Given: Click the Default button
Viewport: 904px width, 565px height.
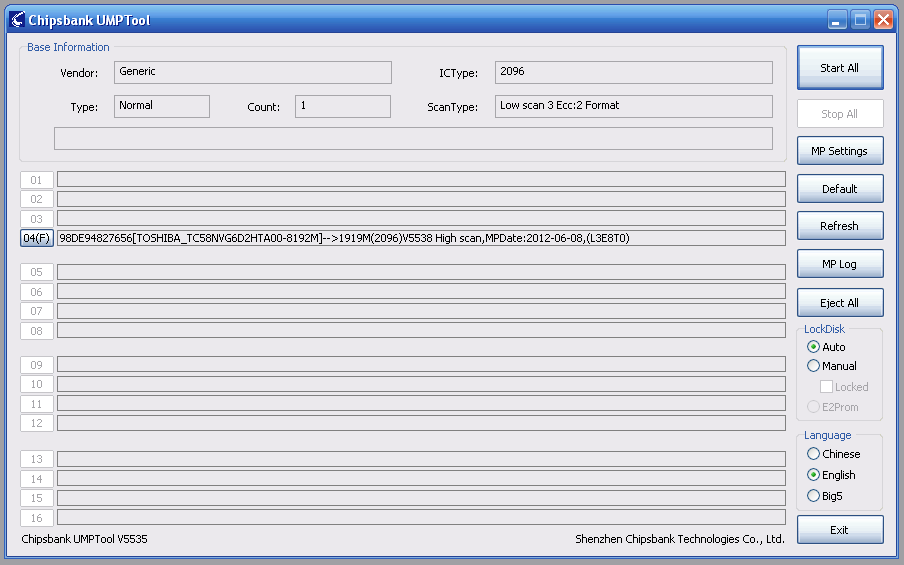Looking at the screenshot, I should point(840,189).
